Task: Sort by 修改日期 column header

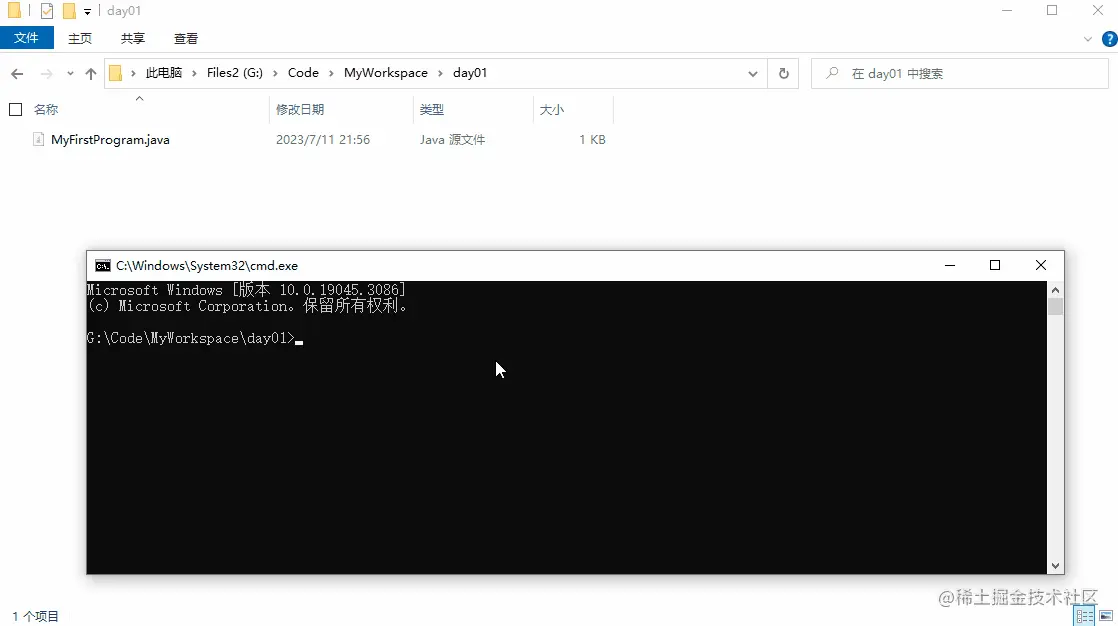Action: pos(300,110)
